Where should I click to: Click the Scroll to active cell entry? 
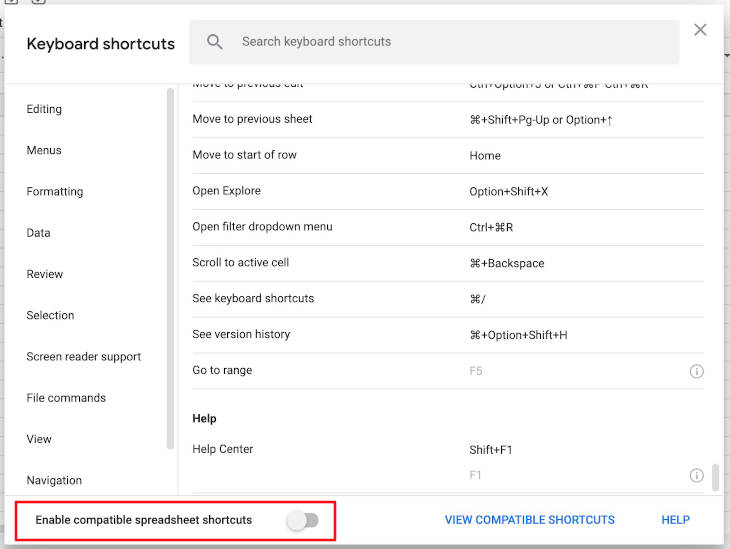pyautogui.click(x=448, y=263)
